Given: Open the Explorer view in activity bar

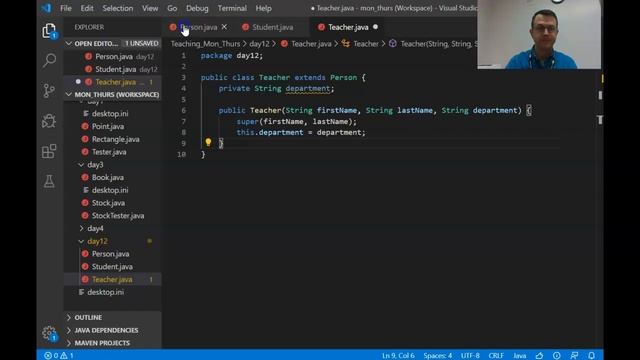Looking at the screenshot, I should (x=49, y=31).
